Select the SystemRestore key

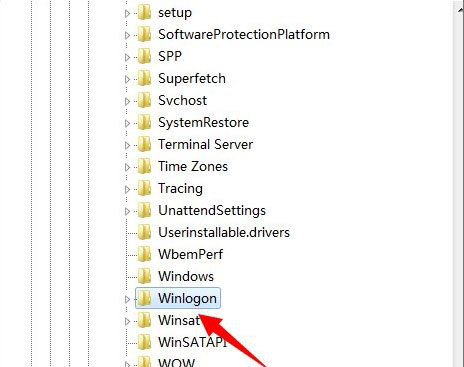[x=203, y=123]
